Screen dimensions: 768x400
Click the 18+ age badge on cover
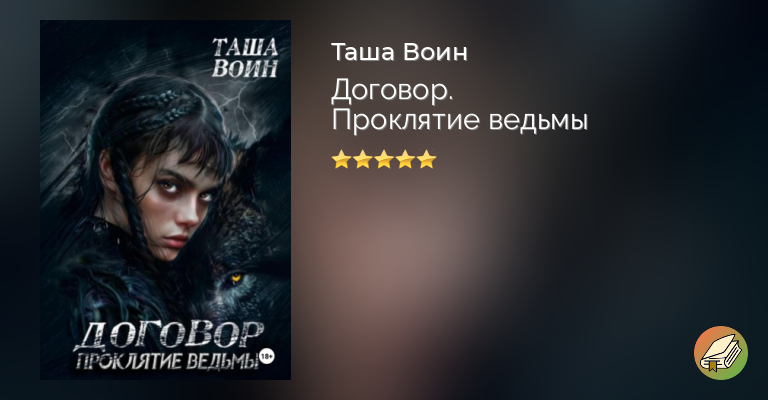[x=266, y=356]
